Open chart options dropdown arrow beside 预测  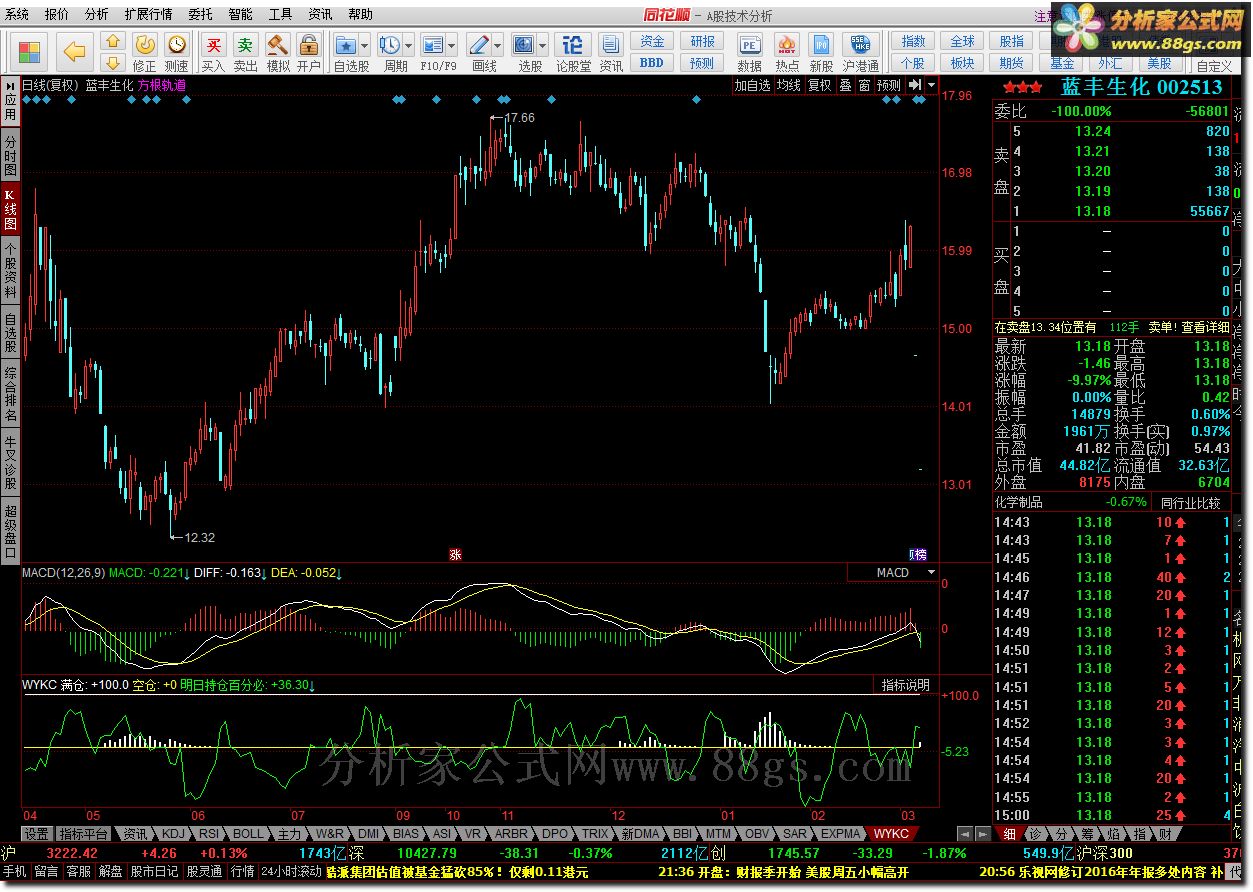click(932, 86)
